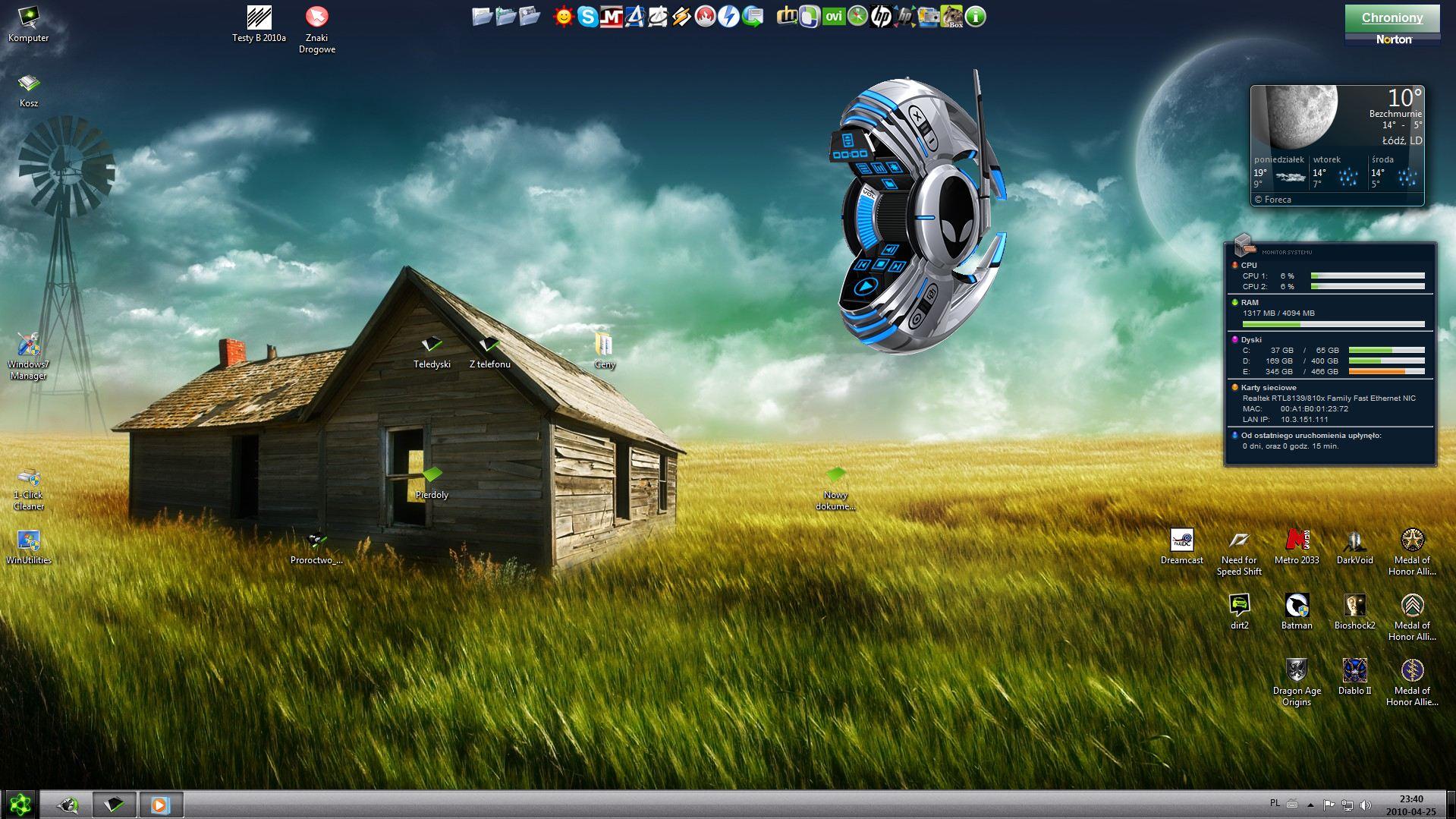Viewport: 1456px width, 819px height.
Task: Click the white HP logo dock icon
Action: (x=881, y=17)
